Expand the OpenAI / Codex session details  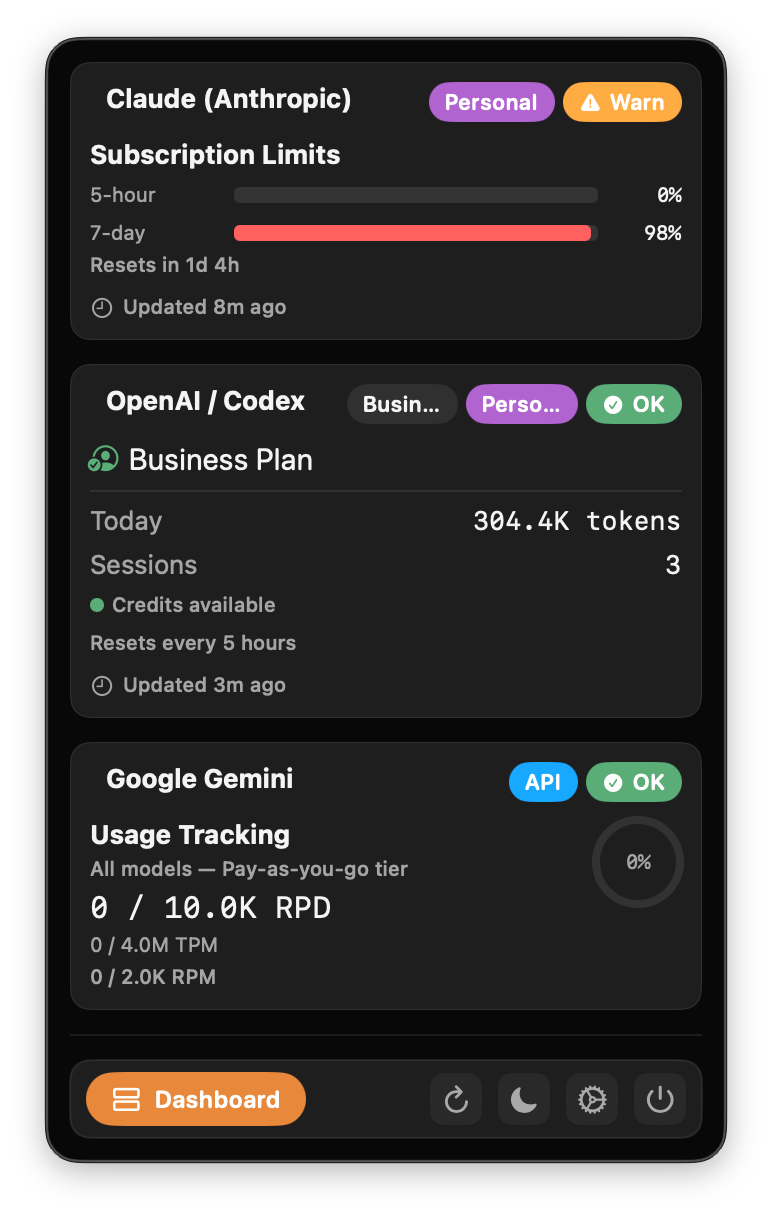[x=205, y=401]
